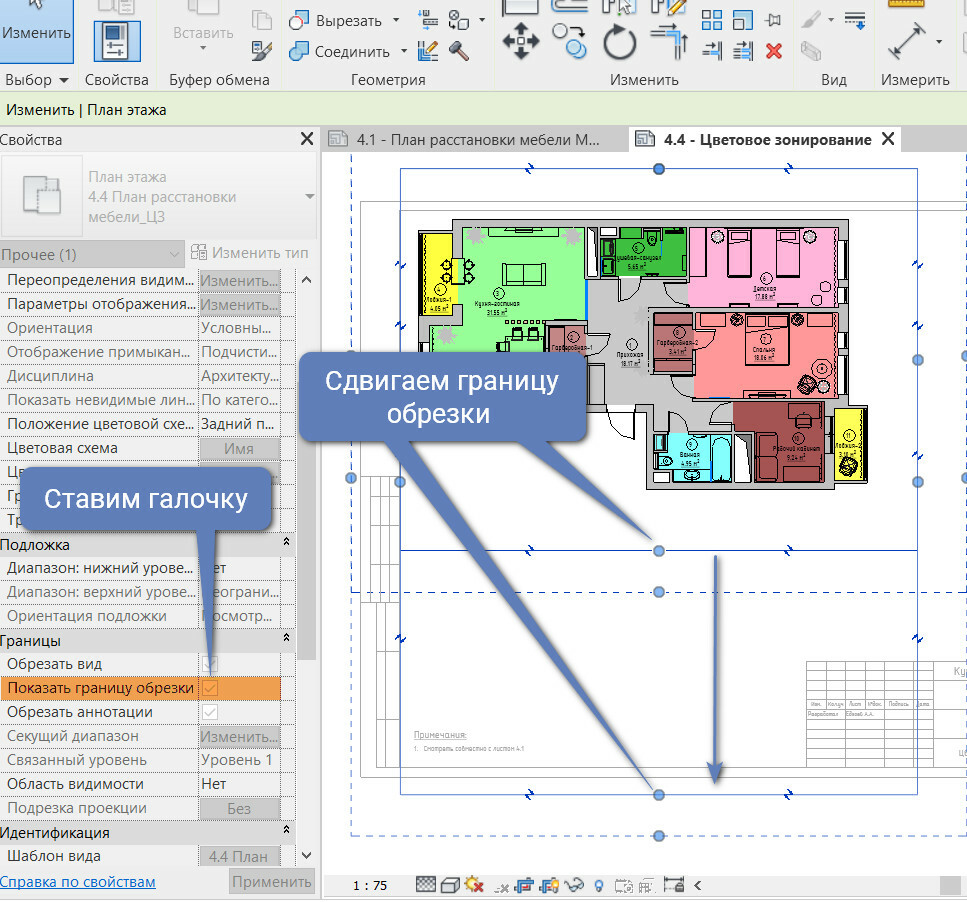Click the red X Delete icon

773,51
